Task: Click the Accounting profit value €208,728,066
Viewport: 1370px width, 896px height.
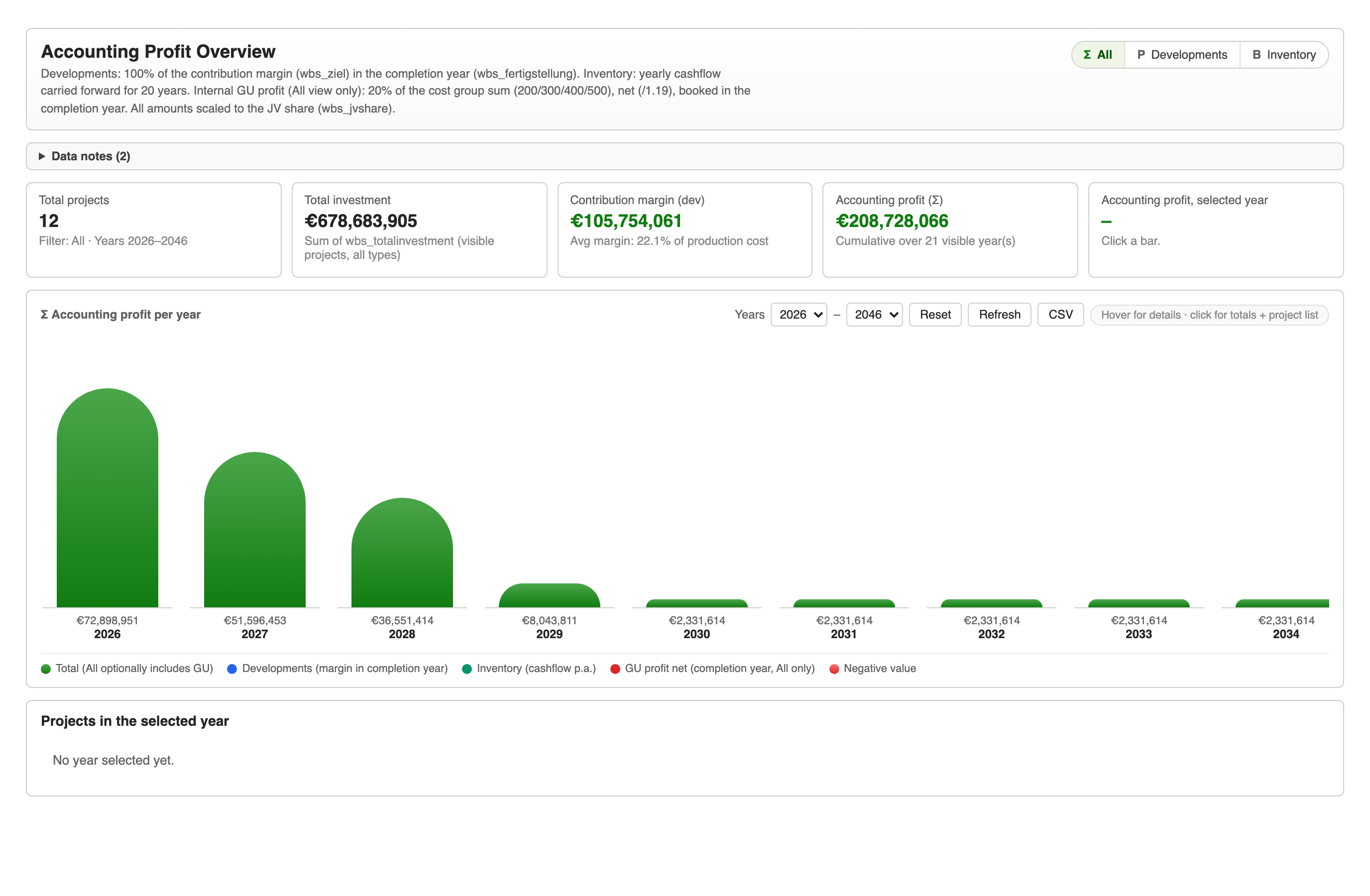Action: [x=892, y=221]
